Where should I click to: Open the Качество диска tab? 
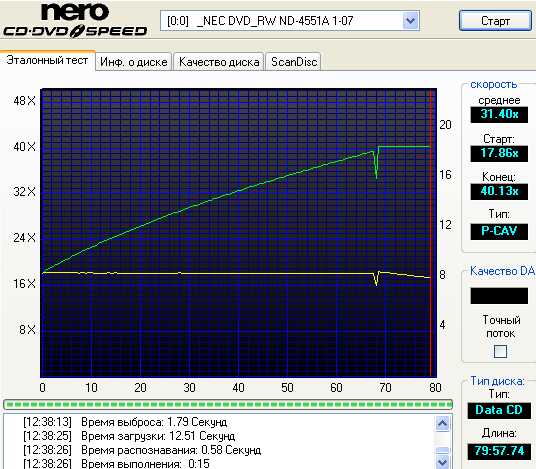pos(219,62)
